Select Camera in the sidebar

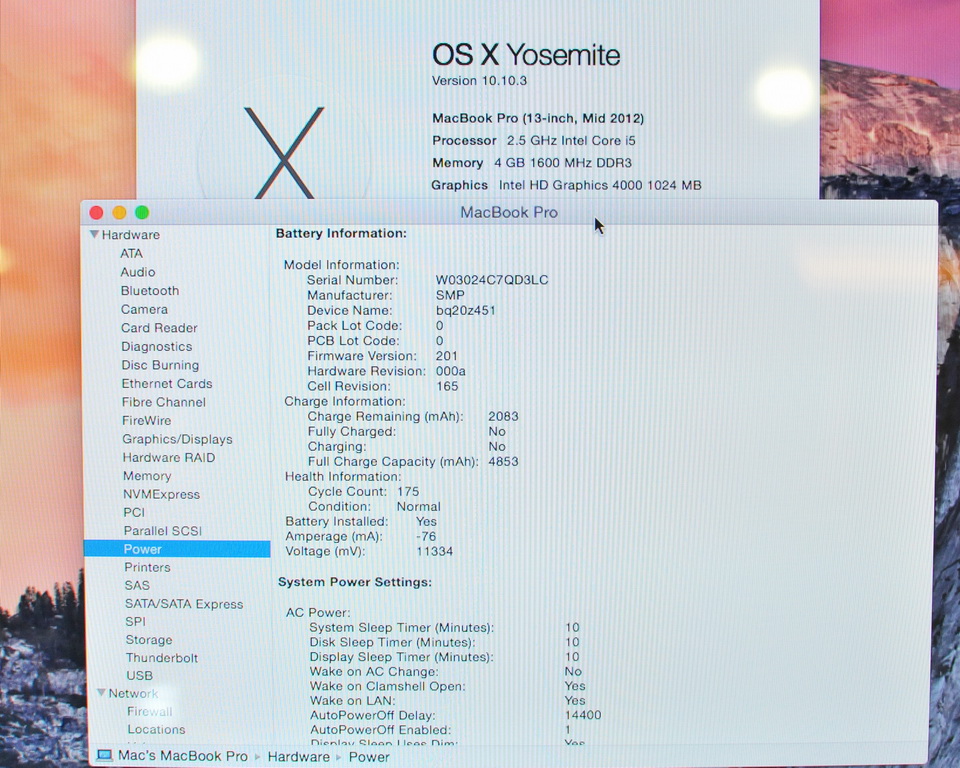tap(144, 309)
